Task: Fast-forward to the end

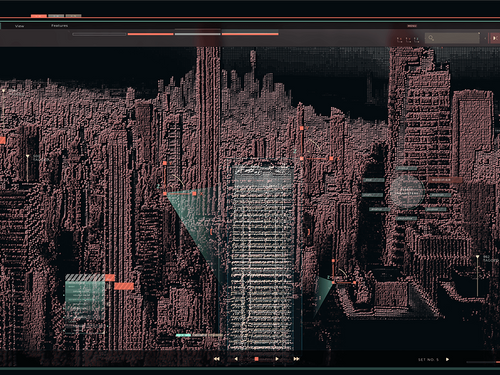Action: pyautogui.click(x=296, y=359)
